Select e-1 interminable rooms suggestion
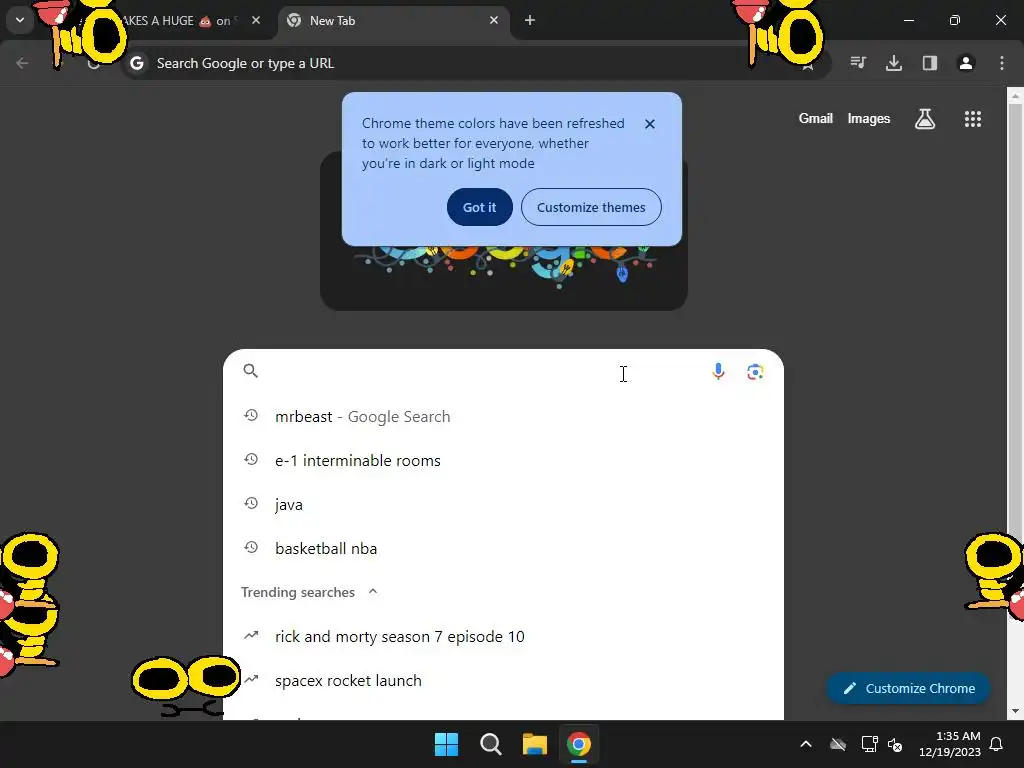The image size is (1024, 768). [503, 460]
